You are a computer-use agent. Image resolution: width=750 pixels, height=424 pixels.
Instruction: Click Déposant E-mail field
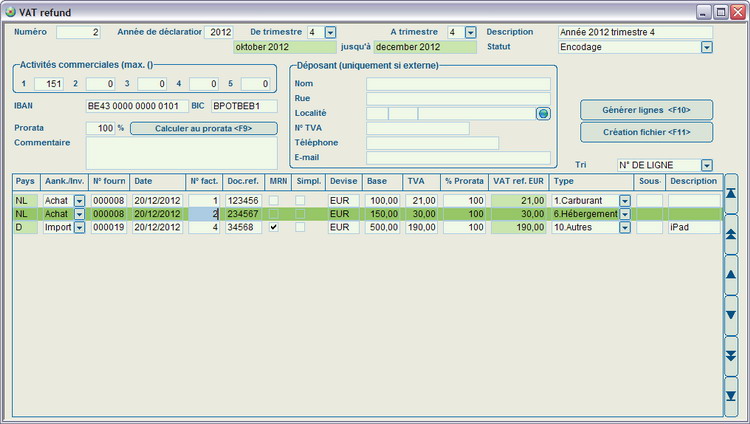[458, 158]
